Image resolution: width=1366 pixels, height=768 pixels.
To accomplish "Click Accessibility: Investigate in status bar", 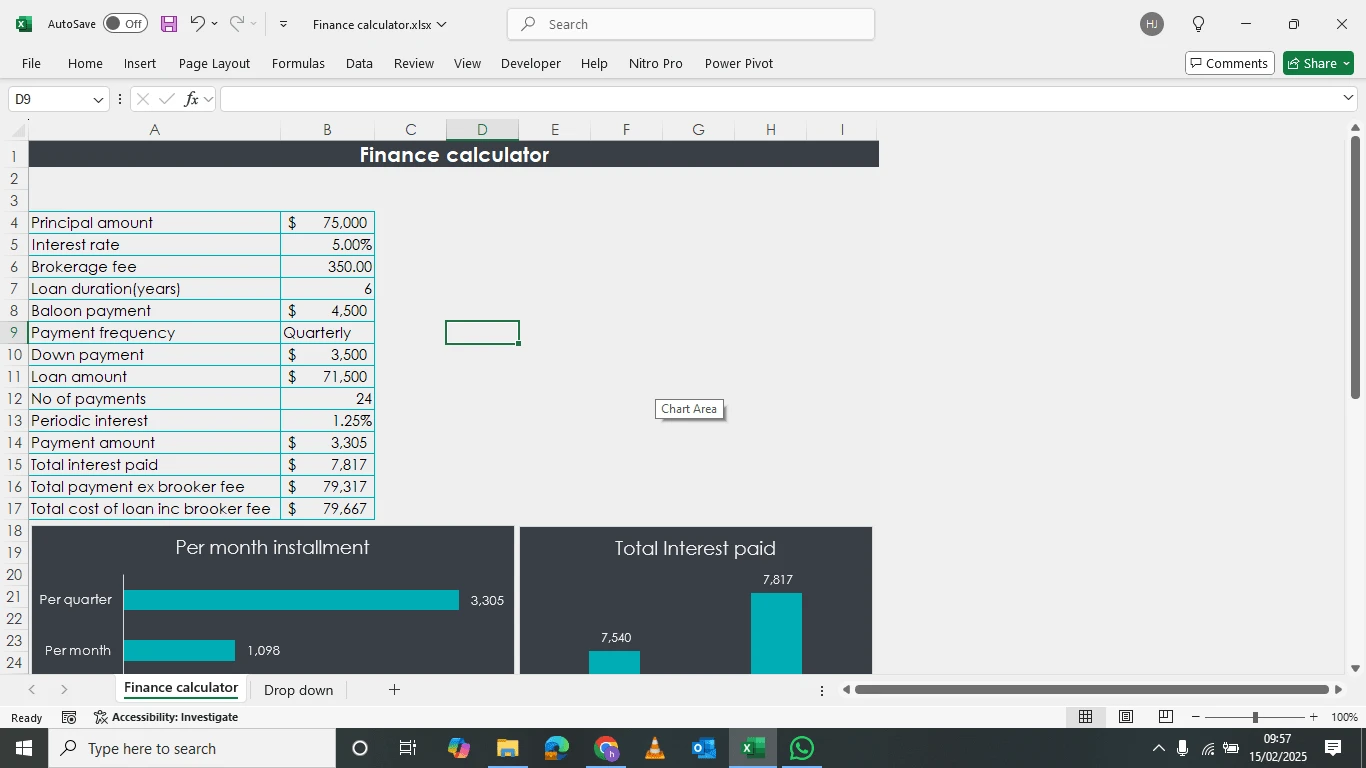I will pyautogui.click(x=166, y=717).
